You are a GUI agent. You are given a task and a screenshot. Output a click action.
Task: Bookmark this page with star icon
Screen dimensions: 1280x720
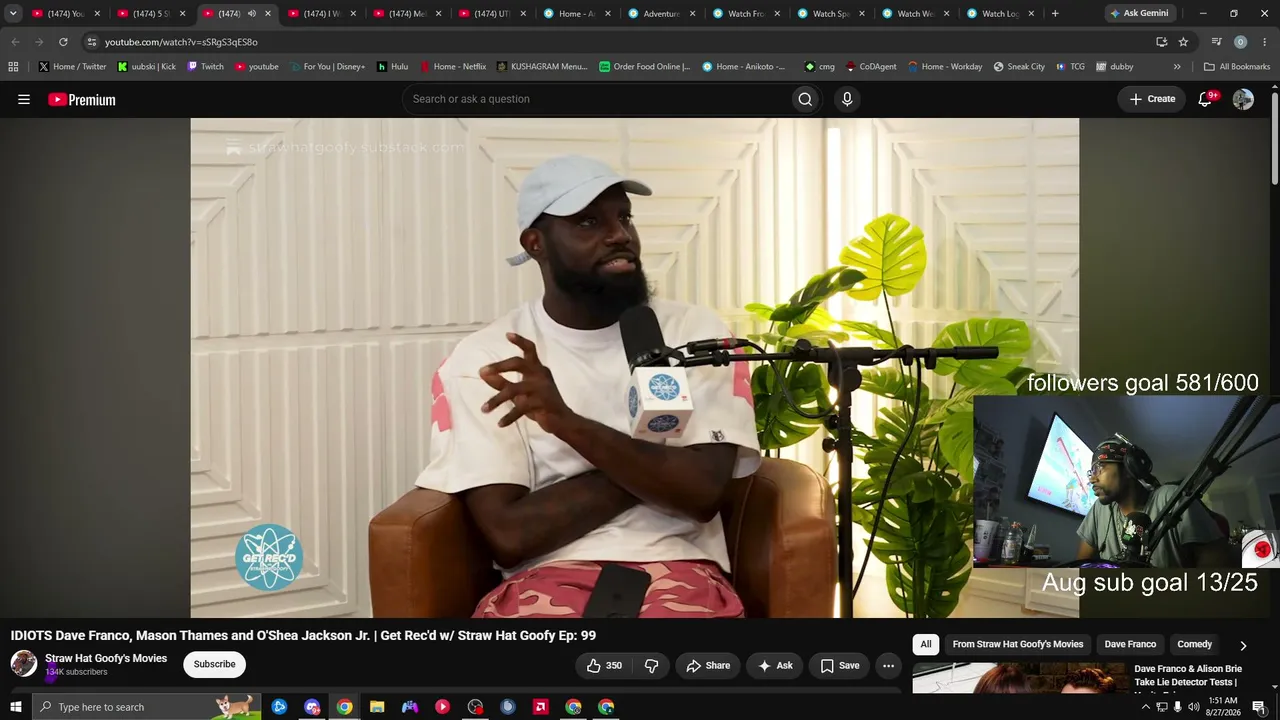1183,42
